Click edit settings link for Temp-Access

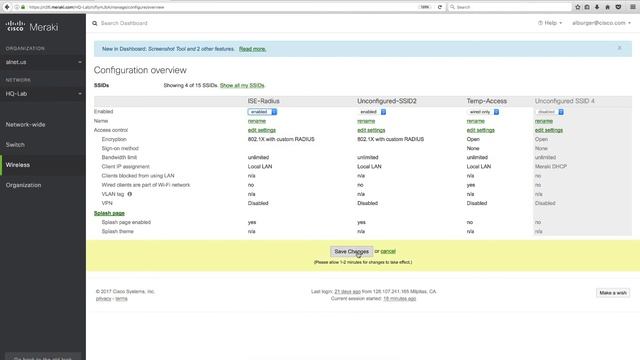coord(480,130)
